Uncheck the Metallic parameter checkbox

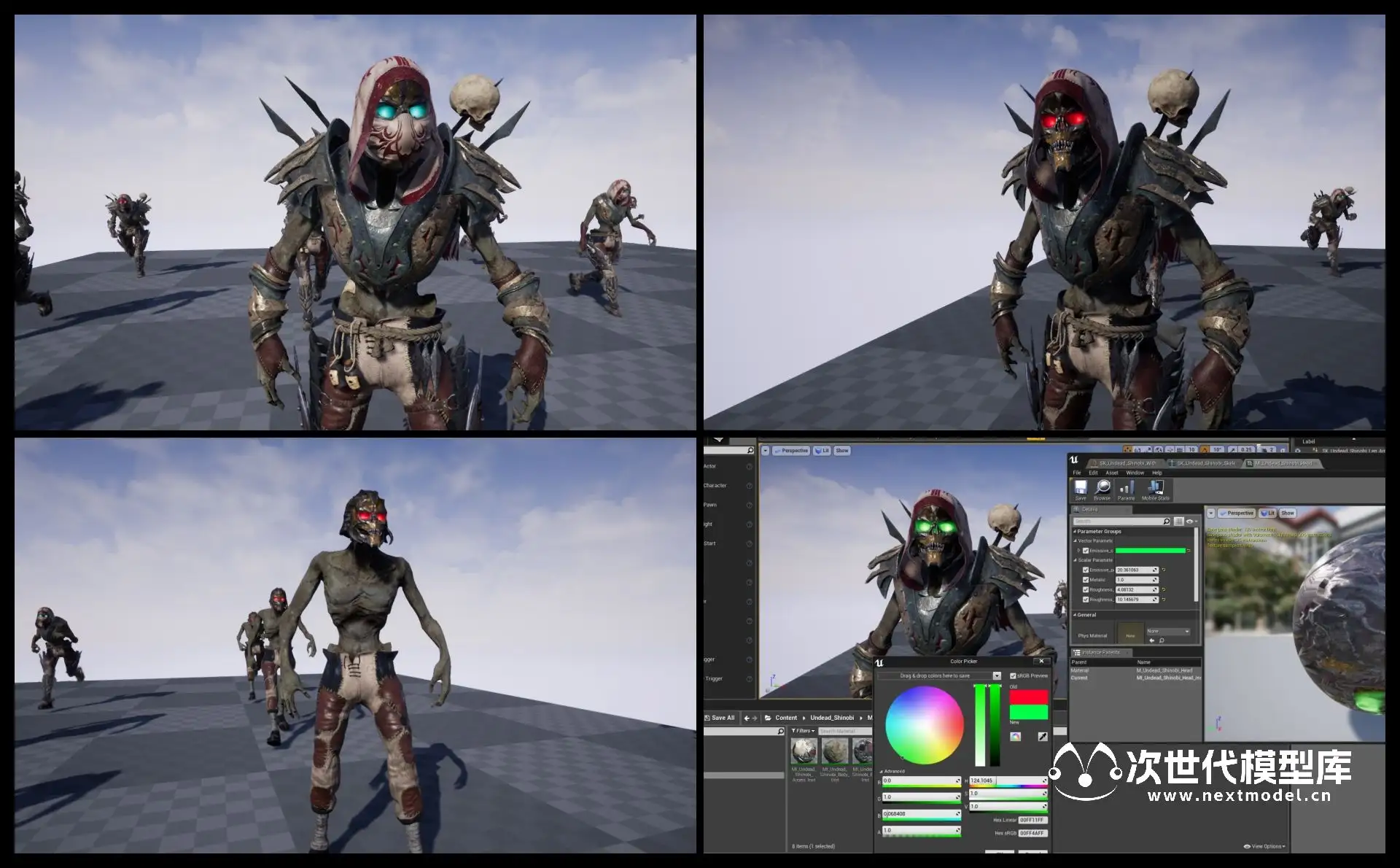coord(1086,580)
